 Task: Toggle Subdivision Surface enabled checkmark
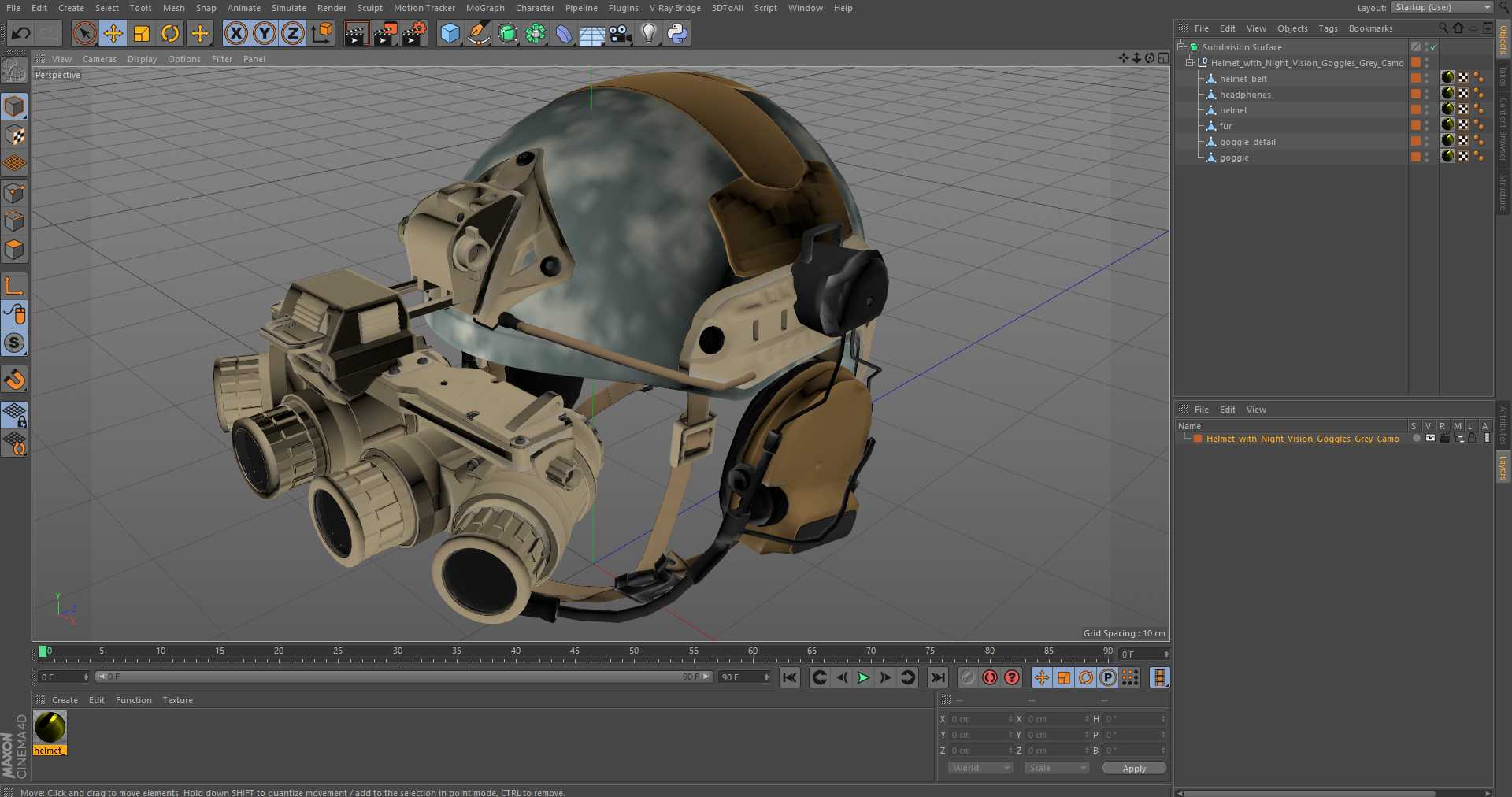tap(1434, 47)
